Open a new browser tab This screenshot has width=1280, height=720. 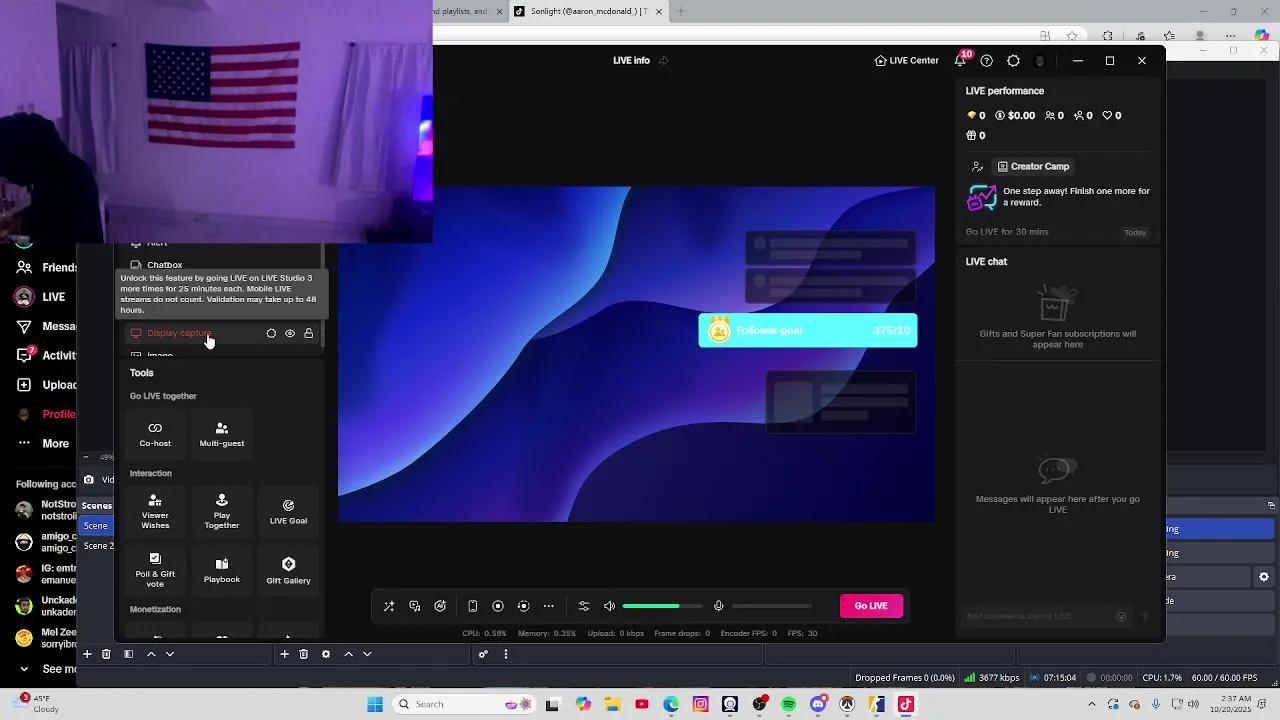point(681,12)
